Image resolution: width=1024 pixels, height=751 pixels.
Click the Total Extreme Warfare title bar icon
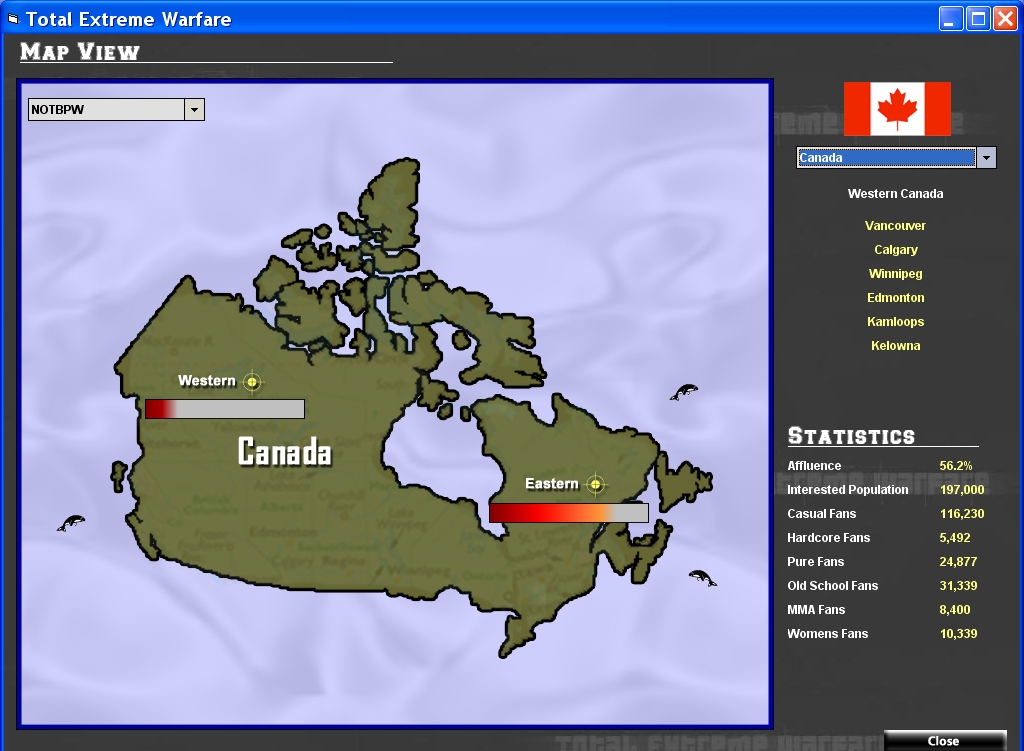(13, 19)
